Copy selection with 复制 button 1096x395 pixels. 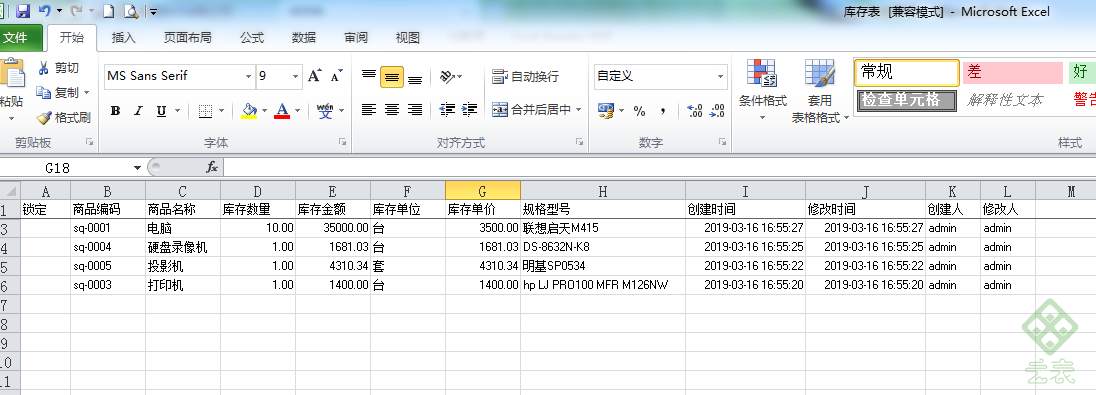57,92
